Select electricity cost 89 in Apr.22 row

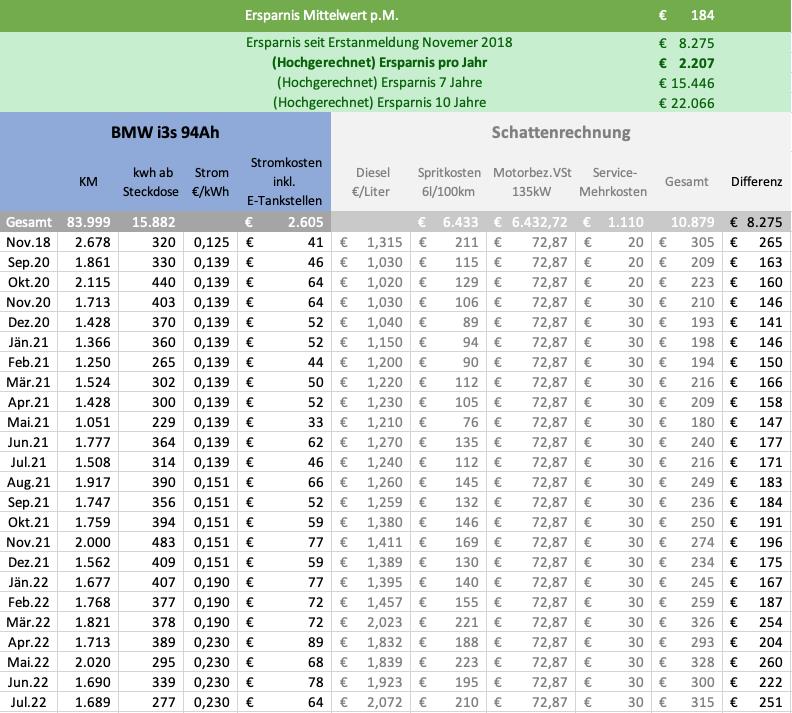click(316, 642)
